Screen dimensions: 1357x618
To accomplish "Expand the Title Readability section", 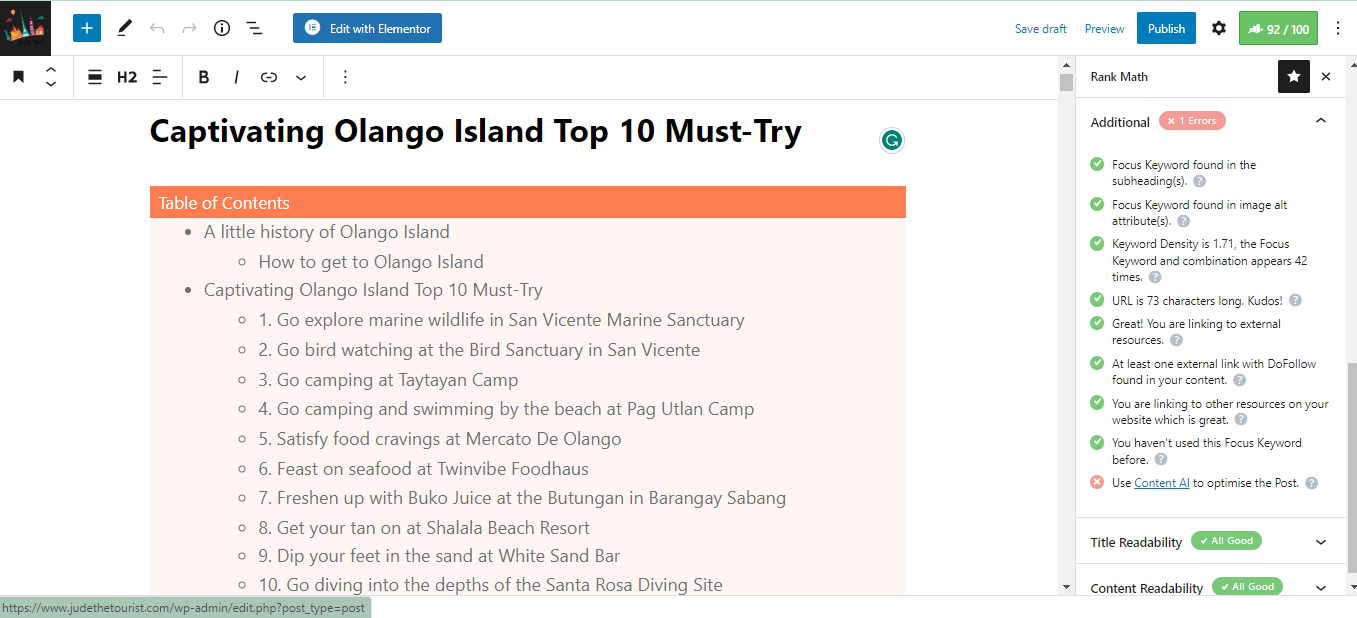I will (1321, 542).
